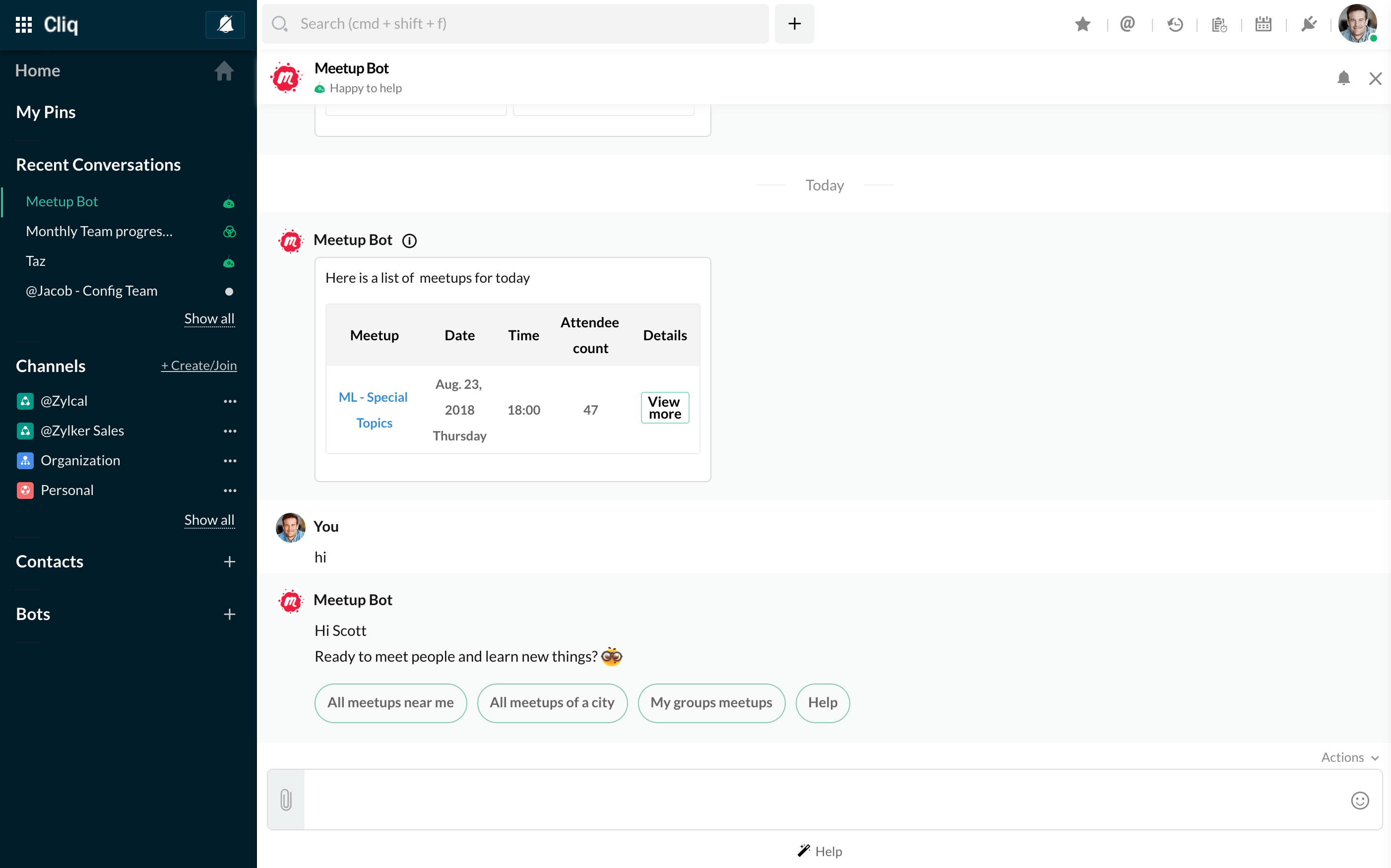This screenshot has width=1391, height=868.
Task: Open the Personal channel
Action: point(66,490)
